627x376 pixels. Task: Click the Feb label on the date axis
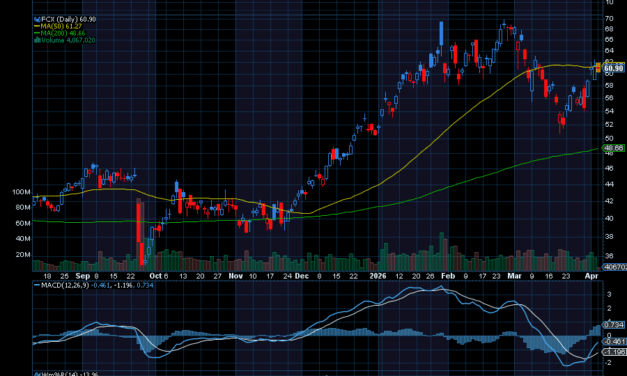448,276
